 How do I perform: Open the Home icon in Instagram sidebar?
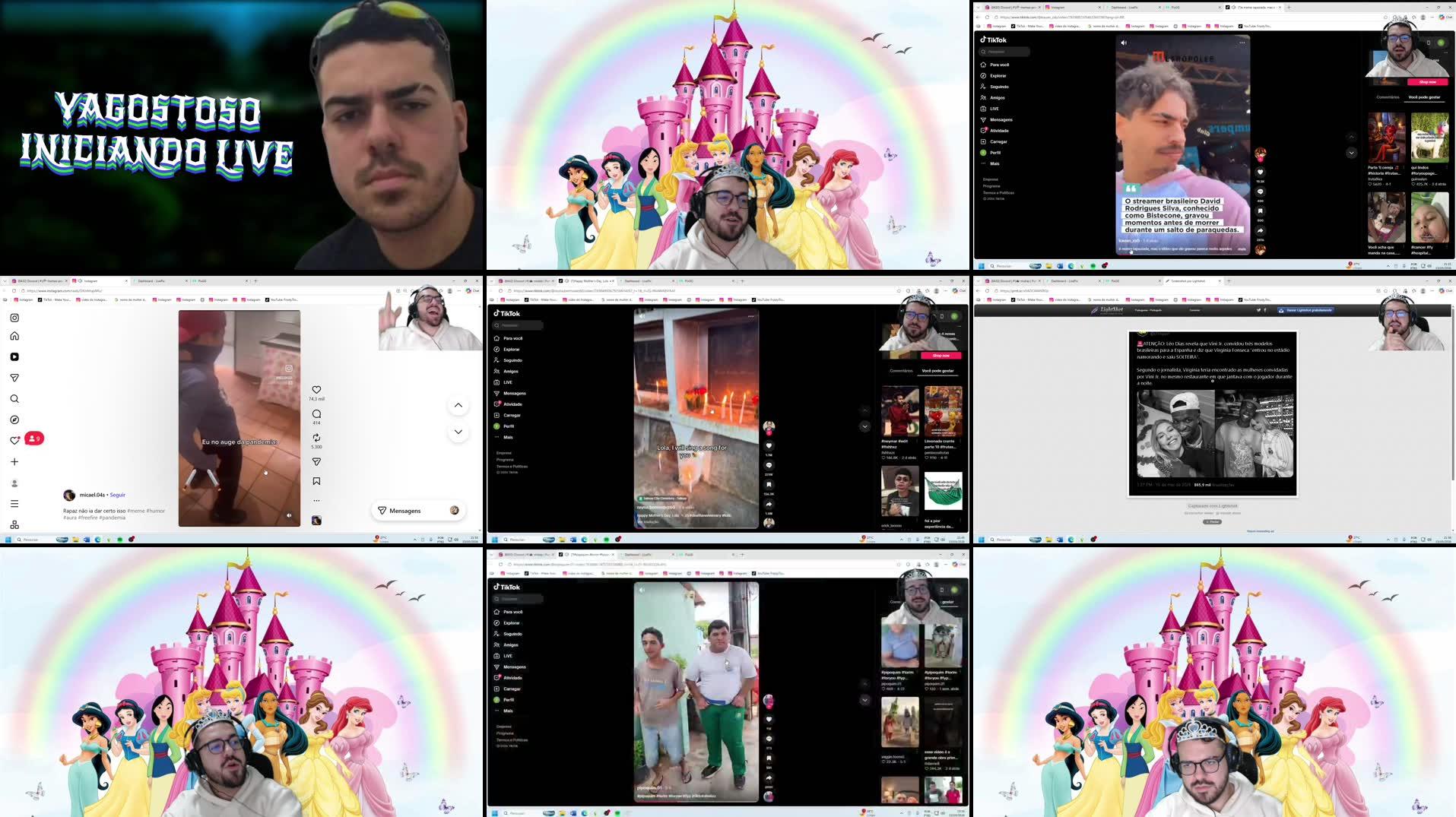14,336
